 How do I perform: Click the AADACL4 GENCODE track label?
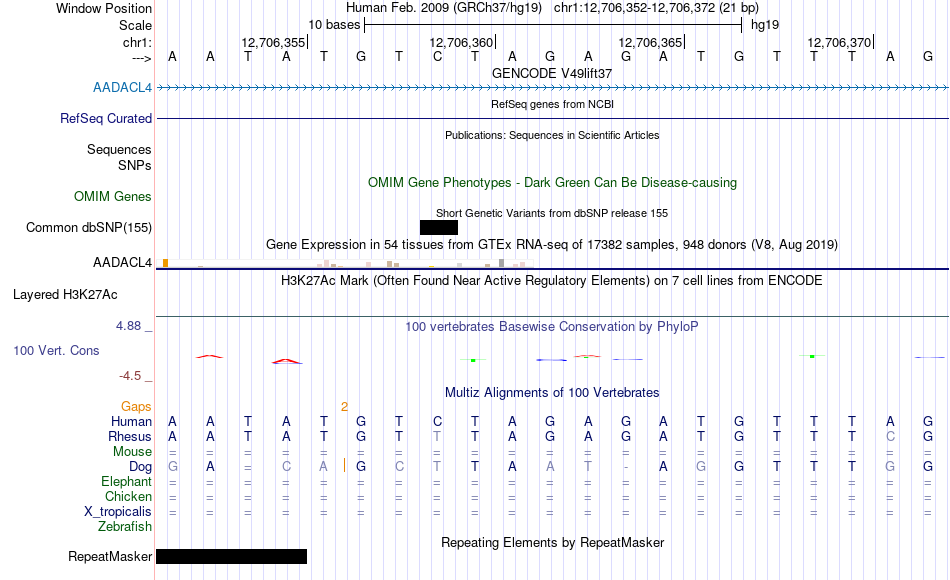coord(122,87)
